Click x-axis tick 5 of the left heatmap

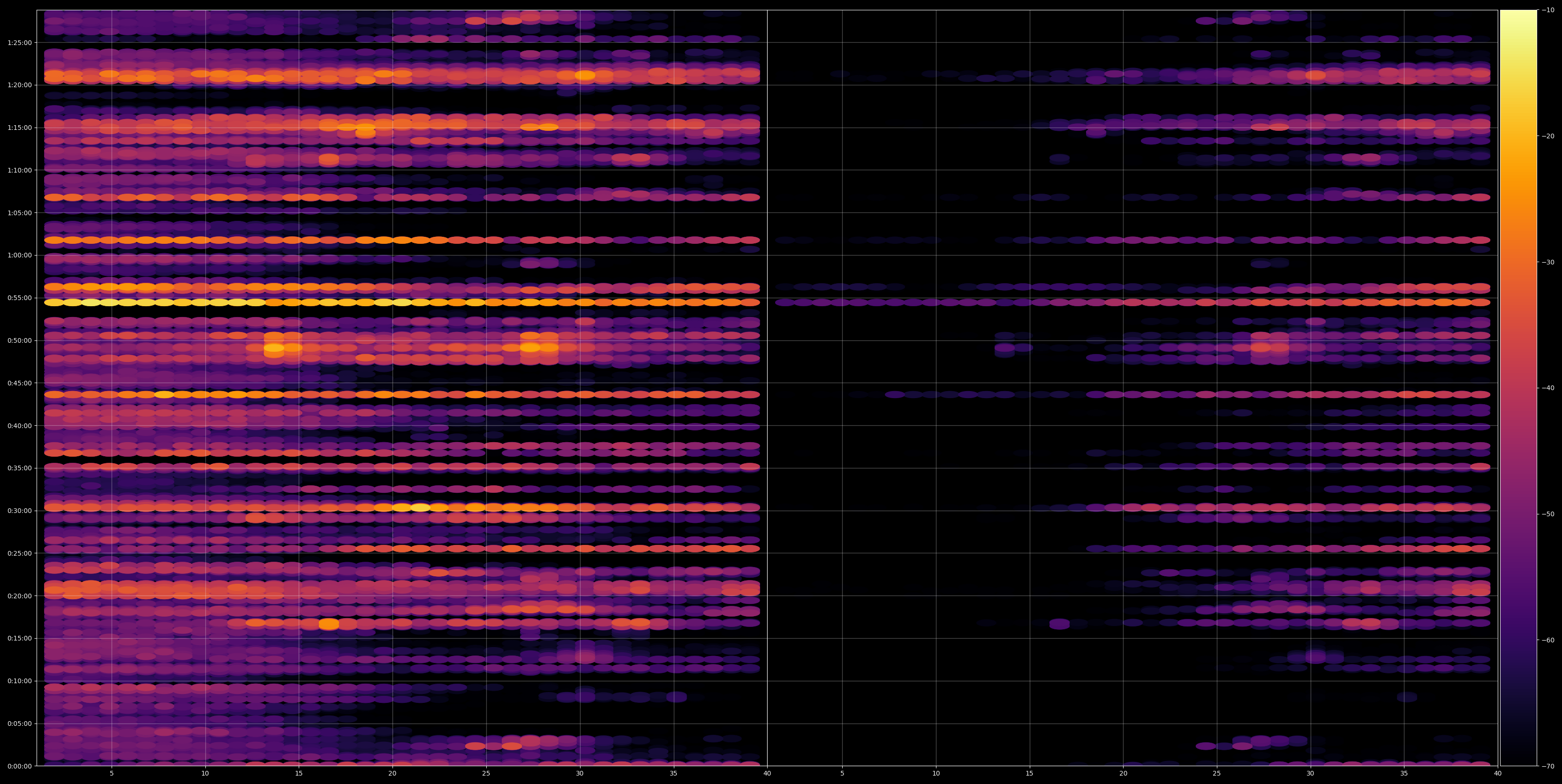[x=112, y=774]
